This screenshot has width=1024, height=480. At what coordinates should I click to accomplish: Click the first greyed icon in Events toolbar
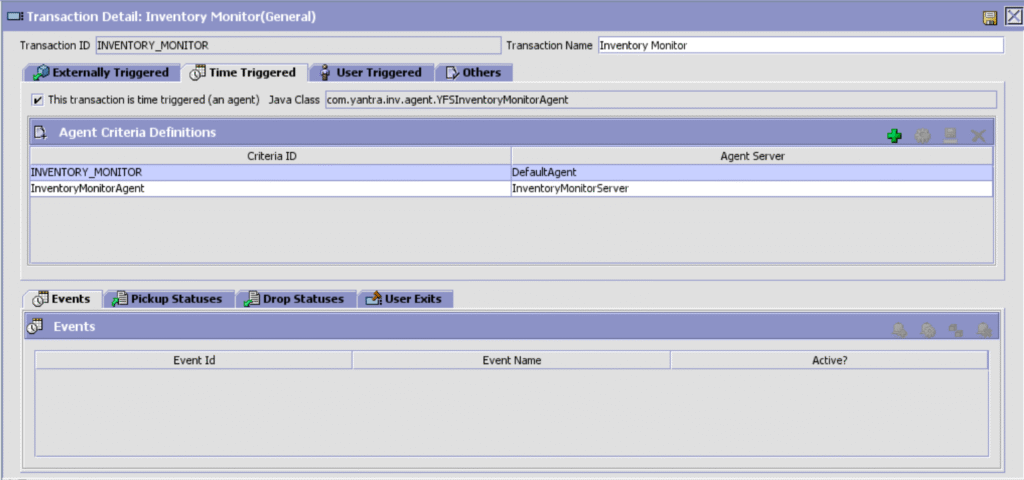(x=900, y=329)
